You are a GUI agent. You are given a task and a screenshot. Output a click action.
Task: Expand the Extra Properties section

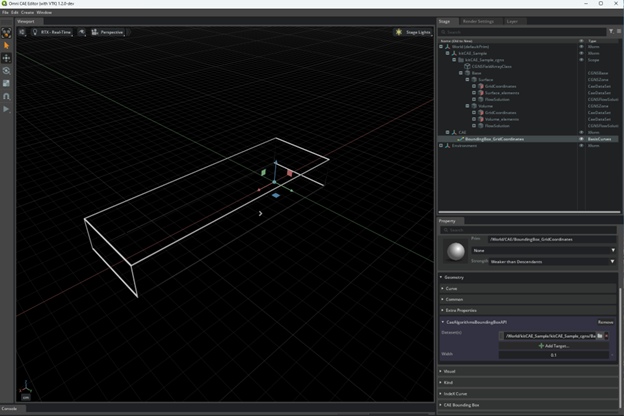(528, 310)
